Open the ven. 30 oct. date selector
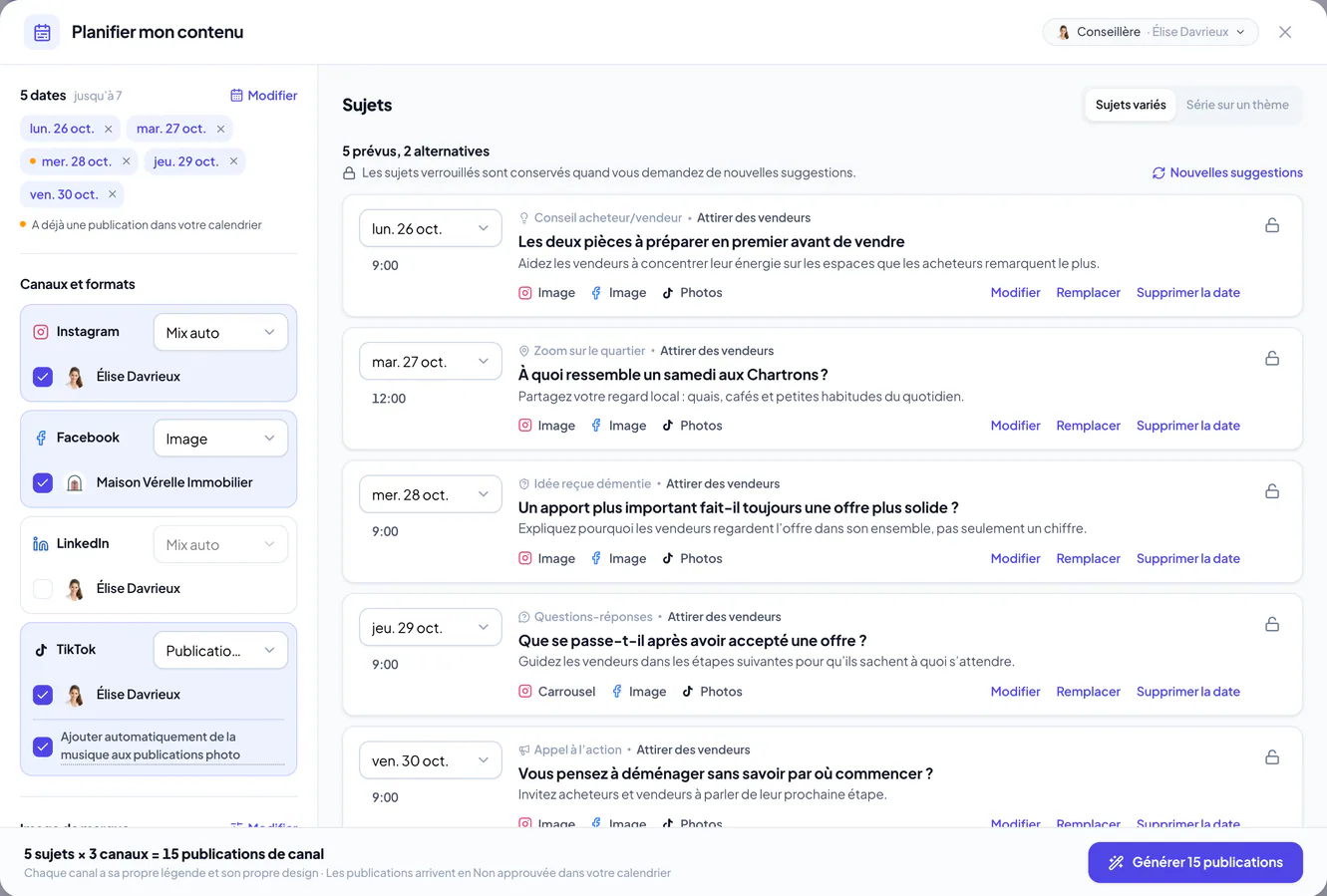 [431, 760]
